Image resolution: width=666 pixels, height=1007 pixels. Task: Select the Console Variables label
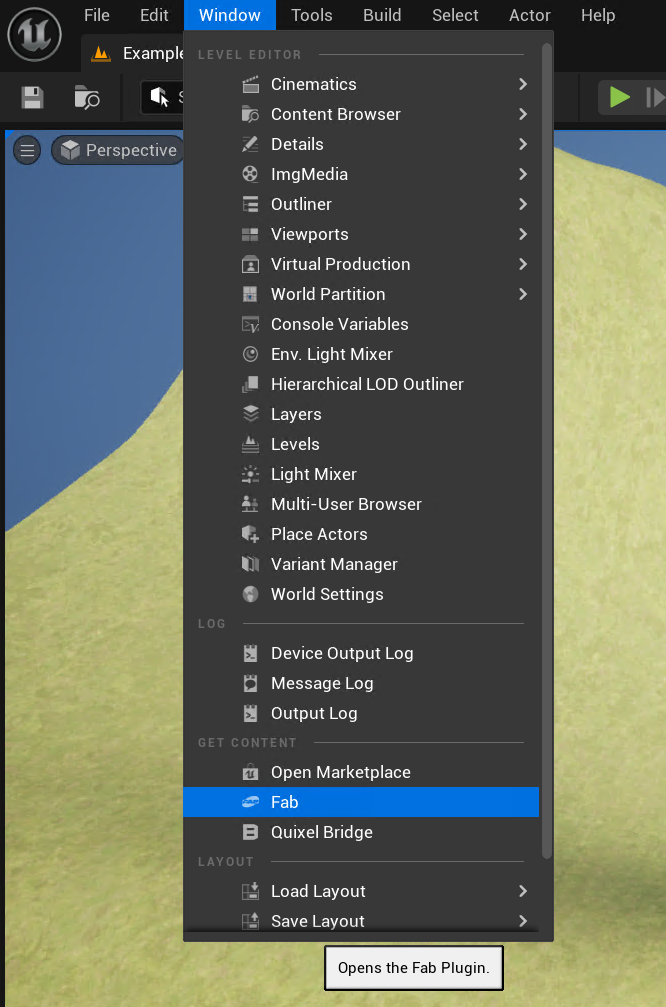(339, 324)
